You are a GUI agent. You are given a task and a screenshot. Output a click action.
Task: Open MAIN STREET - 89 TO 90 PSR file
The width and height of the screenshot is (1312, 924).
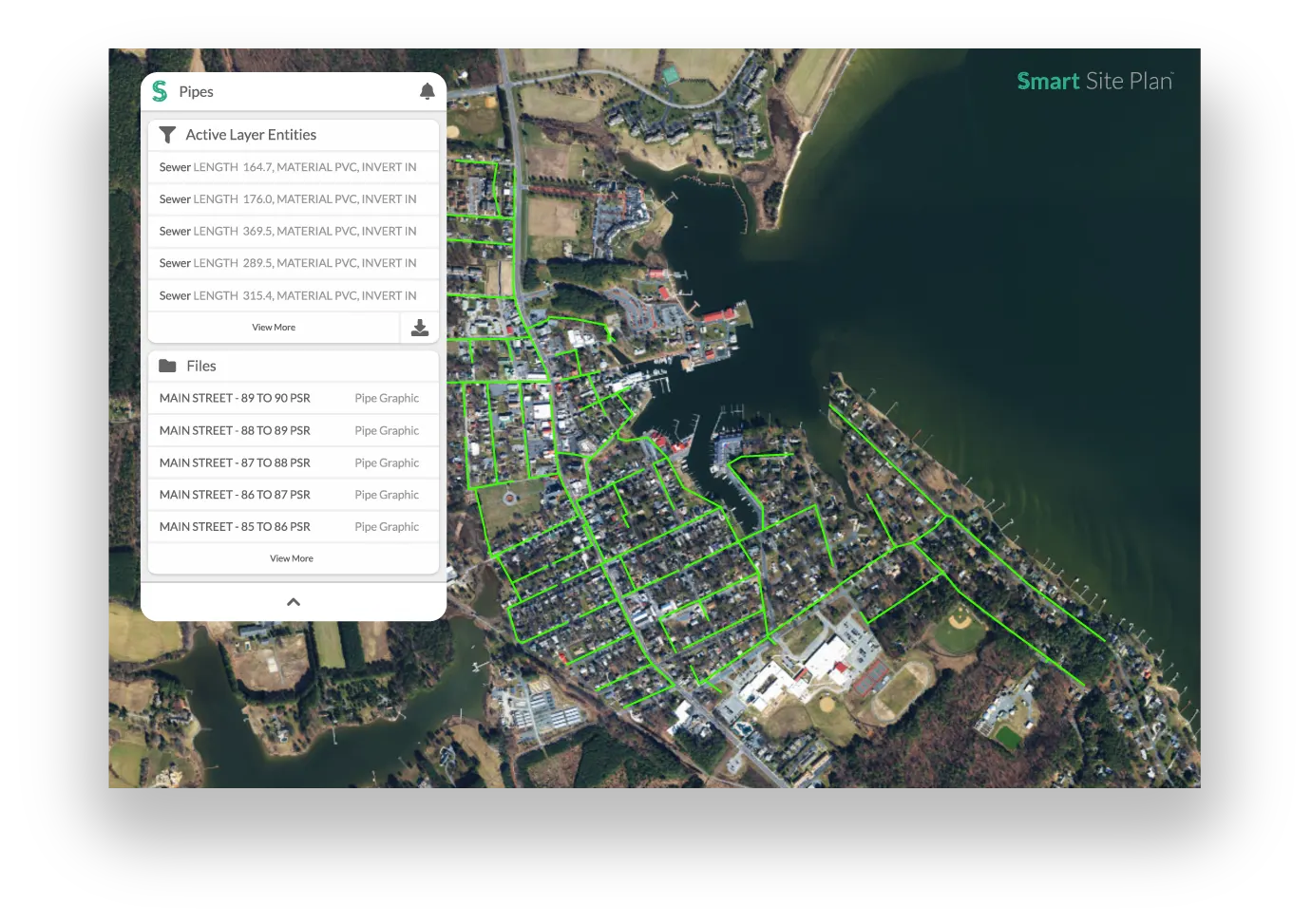coord(235,398)
